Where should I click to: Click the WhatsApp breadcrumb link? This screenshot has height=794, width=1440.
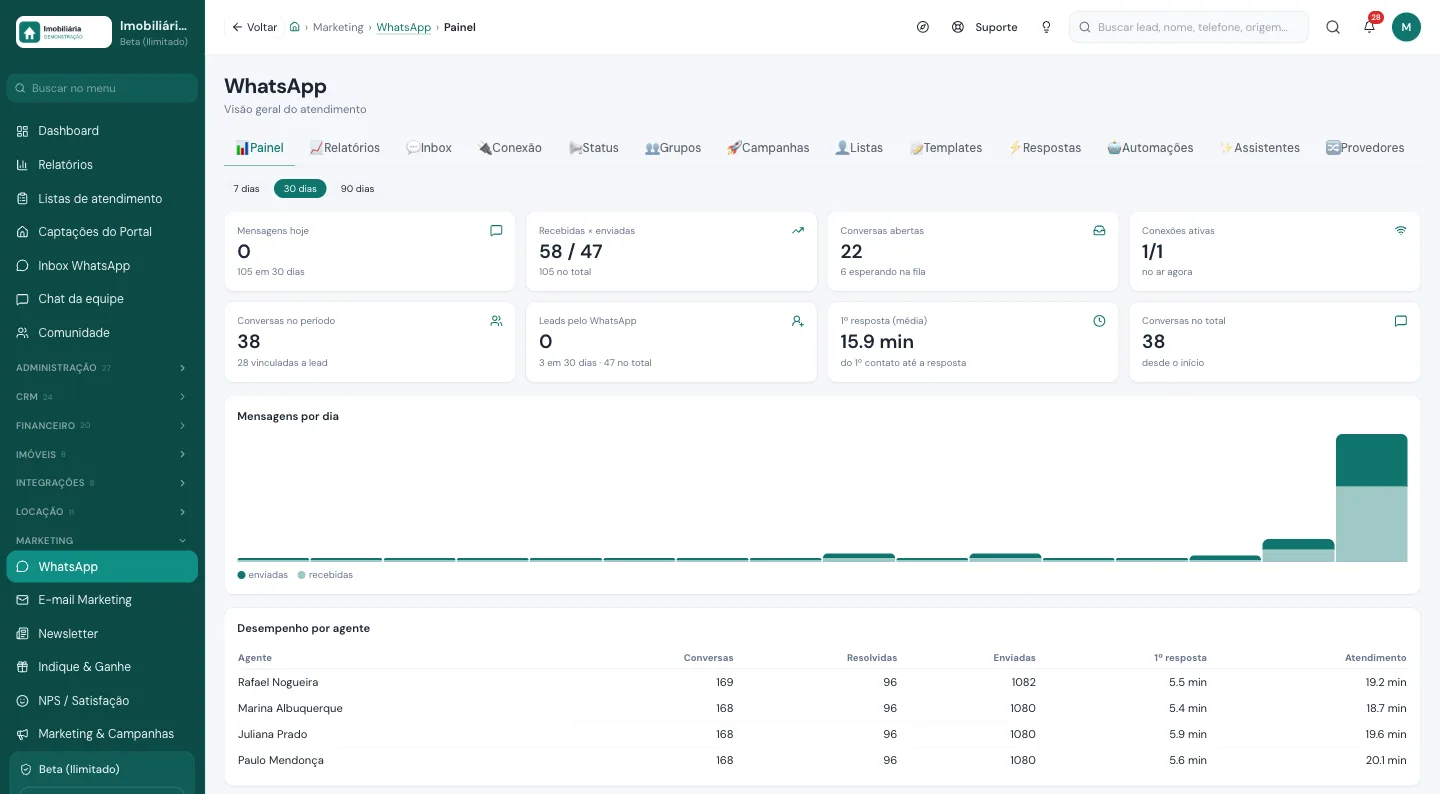point(404,27)
